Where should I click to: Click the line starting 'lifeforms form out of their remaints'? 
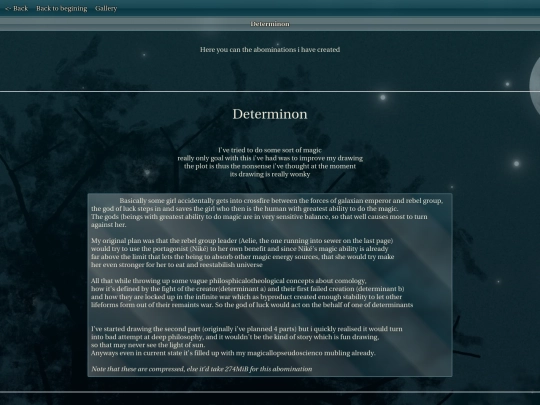click(252, 305)
